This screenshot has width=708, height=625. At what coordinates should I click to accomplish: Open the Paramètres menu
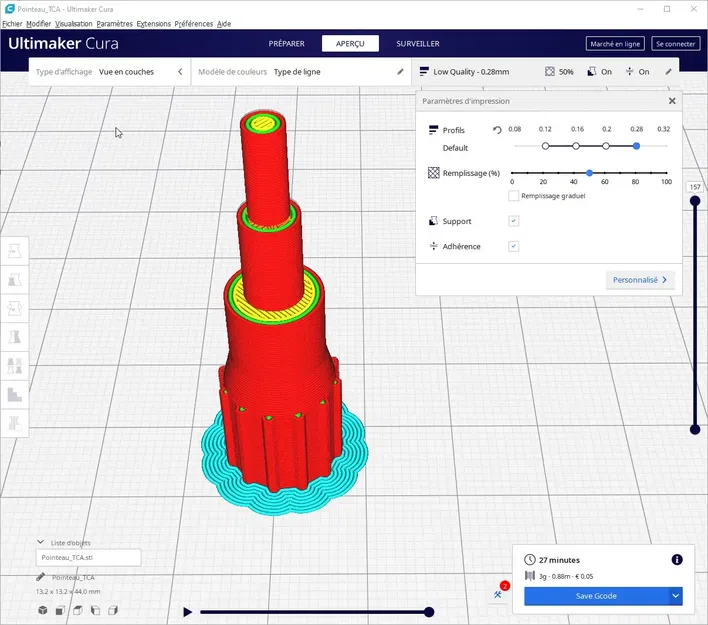(115, 23)
